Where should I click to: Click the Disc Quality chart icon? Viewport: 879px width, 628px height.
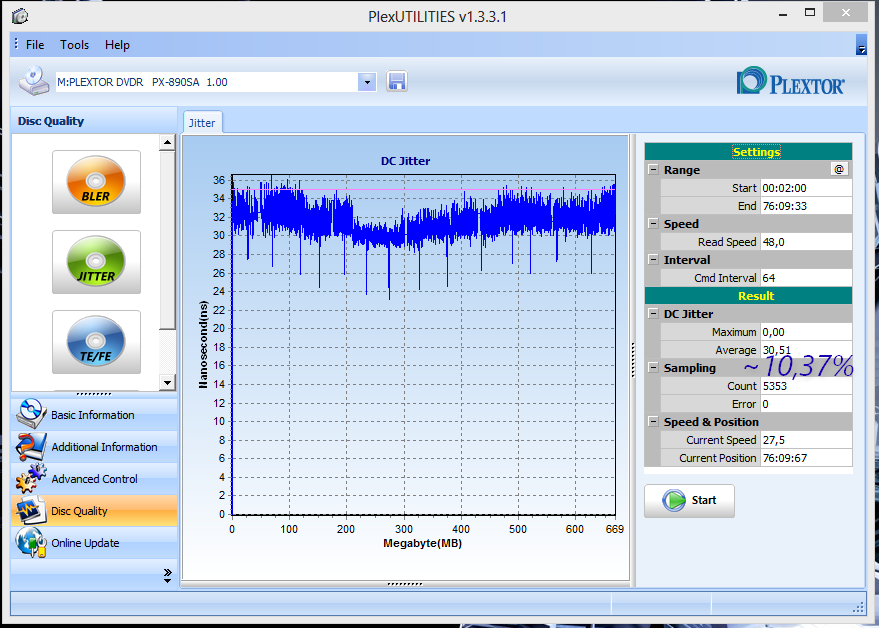(31, 511)
